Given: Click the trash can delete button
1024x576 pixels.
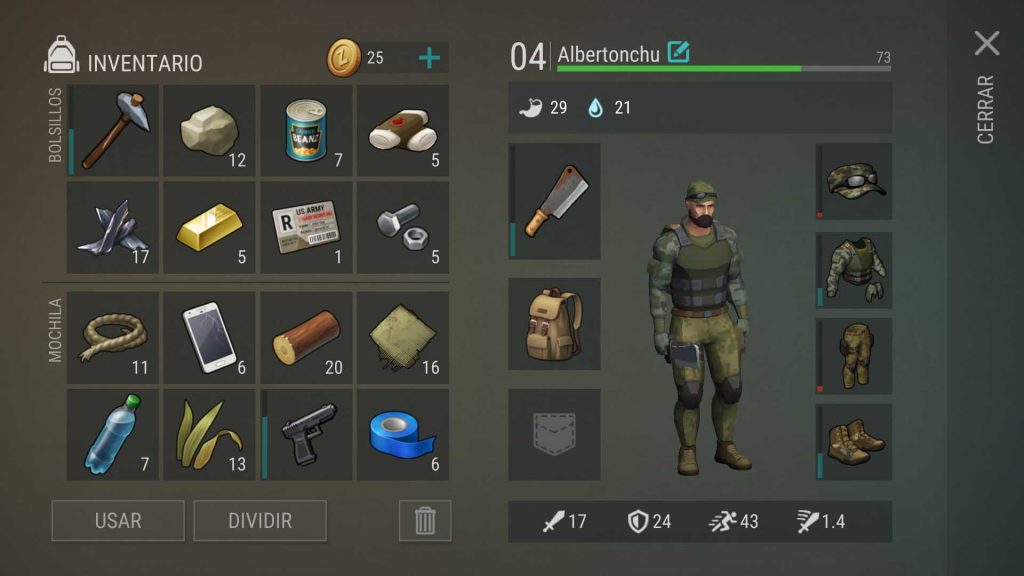Looking at the screenshot, I should [425, 520].
